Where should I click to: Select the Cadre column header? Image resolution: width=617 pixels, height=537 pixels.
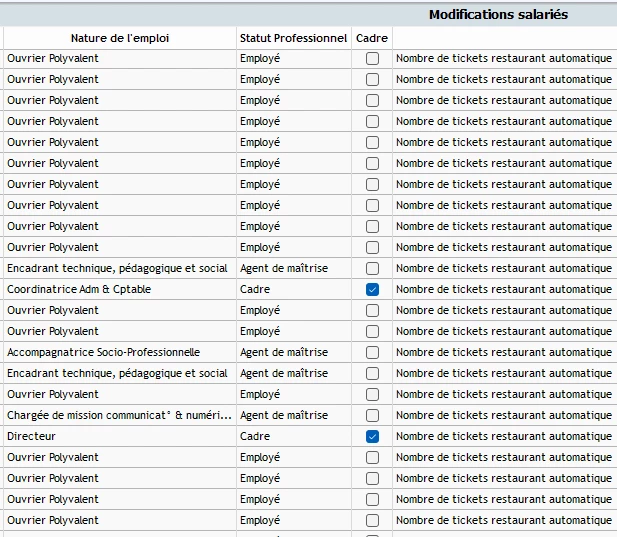(x=372, y=38)
